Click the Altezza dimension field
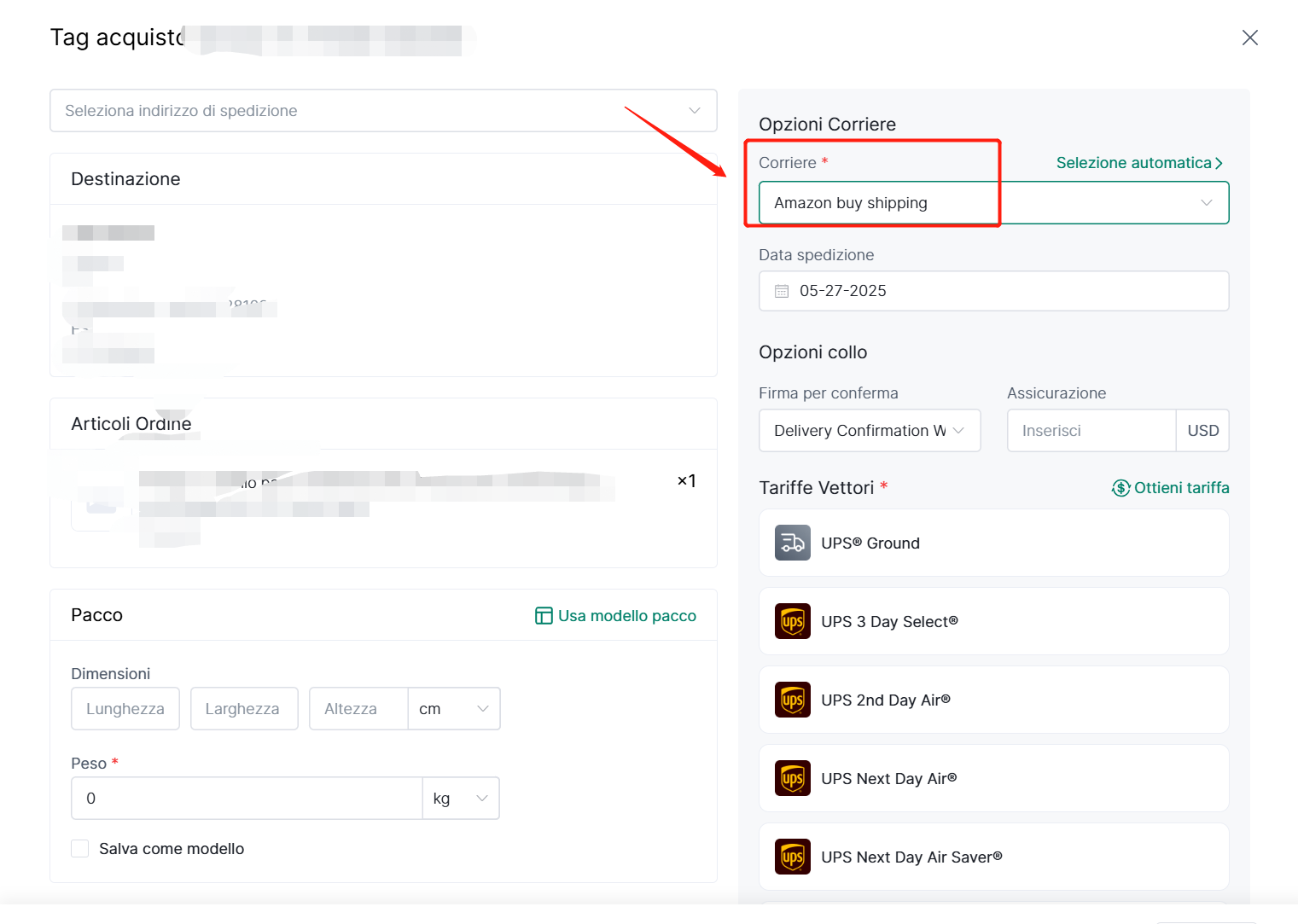Screen dimensions: 1298x924 (358, 709)
